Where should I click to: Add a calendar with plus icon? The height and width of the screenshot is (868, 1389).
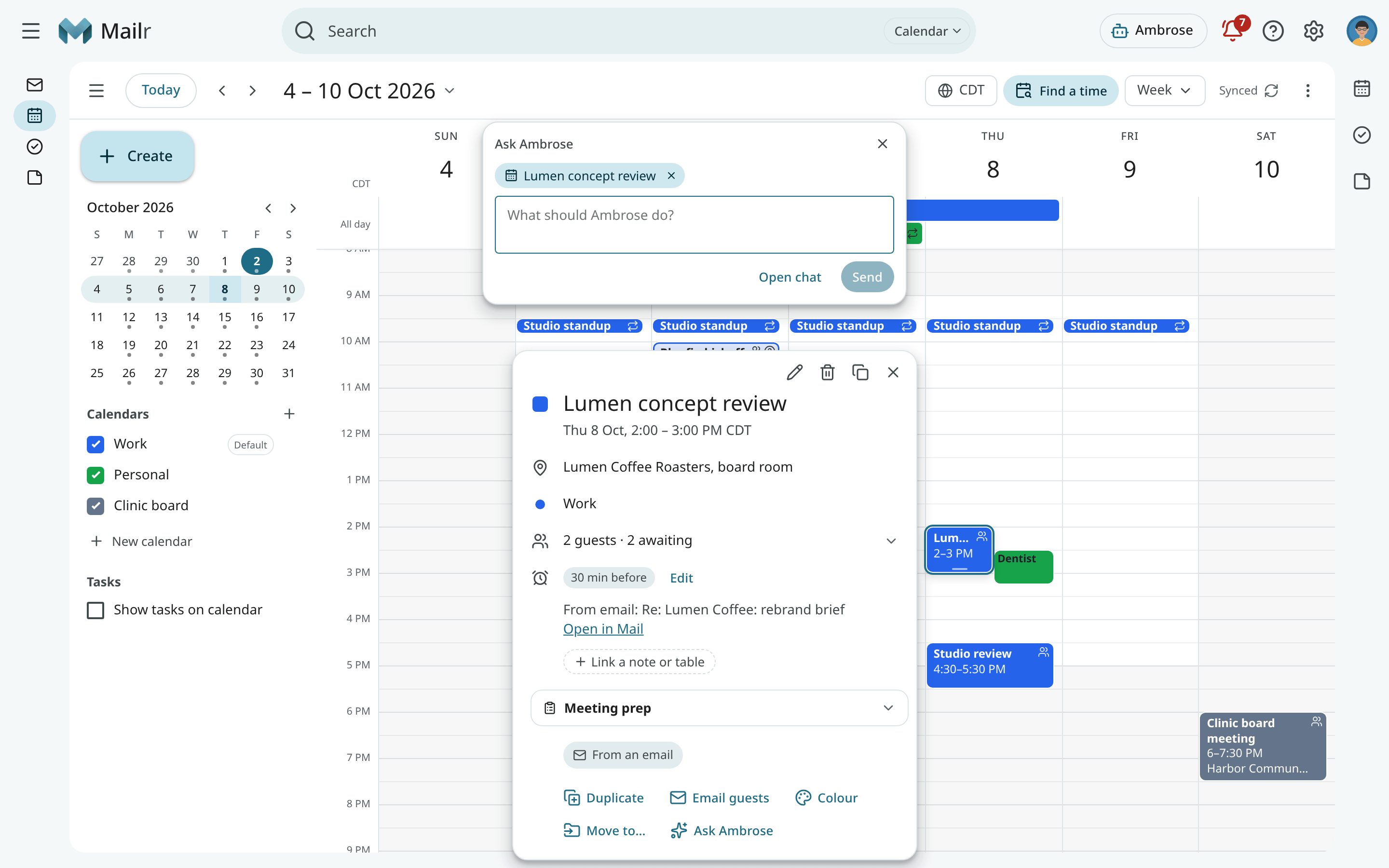[289, 414]
